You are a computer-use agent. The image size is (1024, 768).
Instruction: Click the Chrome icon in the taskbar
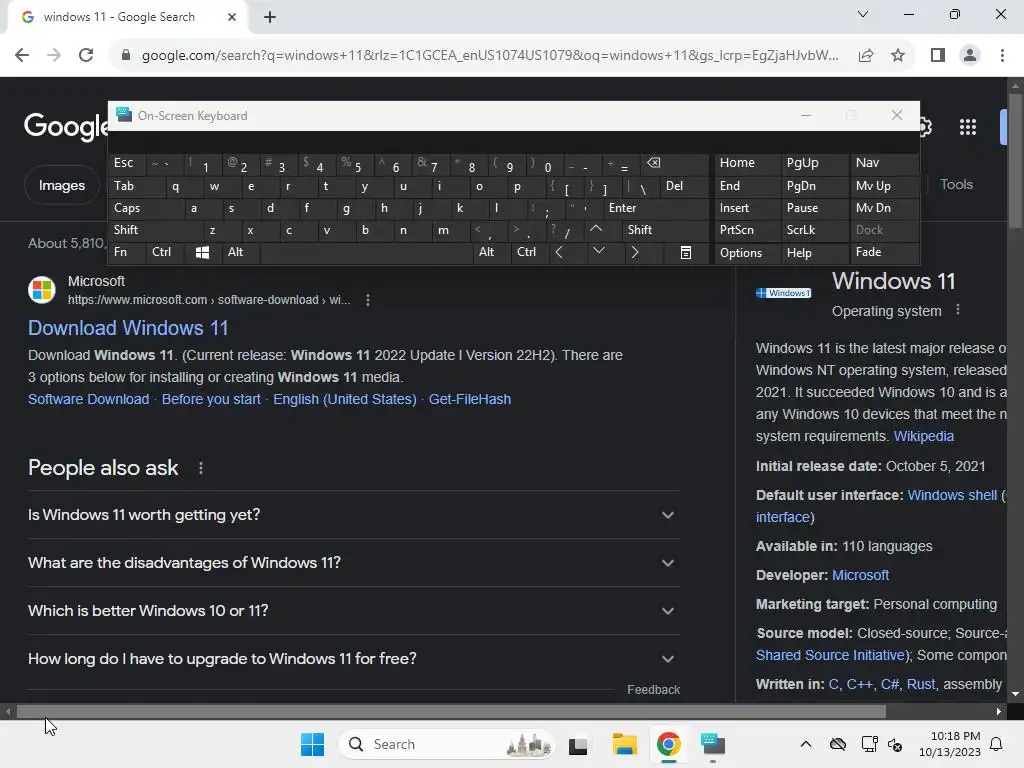click(668, 744)
